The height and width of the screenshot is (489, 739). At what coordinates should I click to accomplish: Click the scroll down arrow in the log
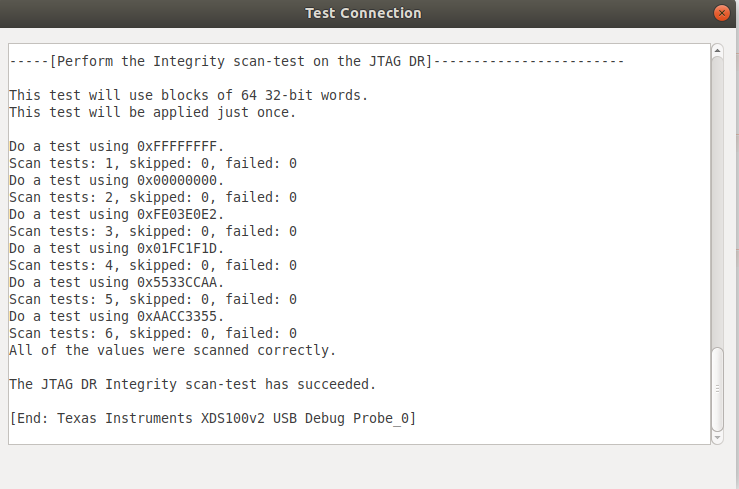point(716,437)
